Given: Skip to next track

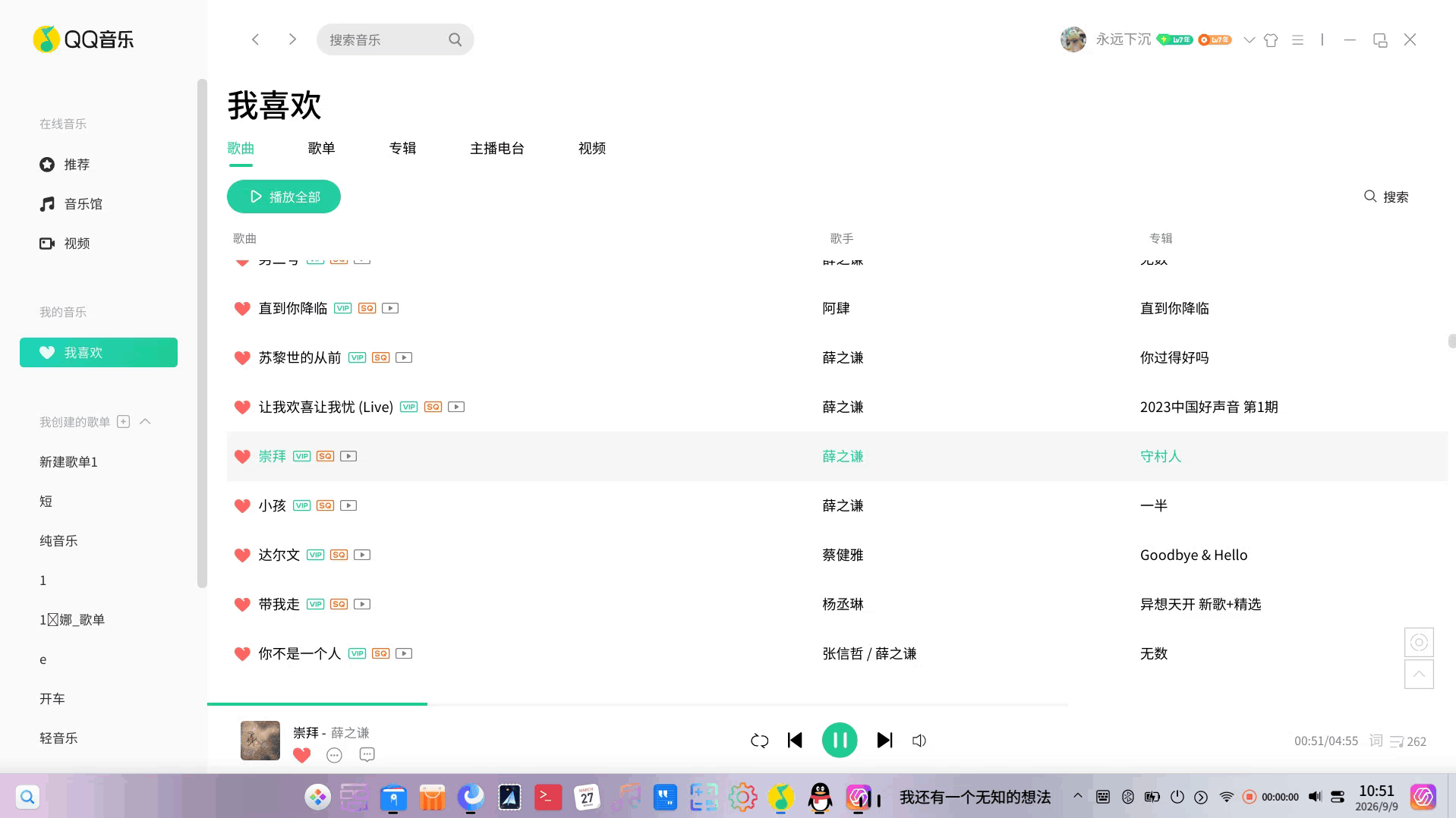Looking at the screenshot, I should 884,740.
